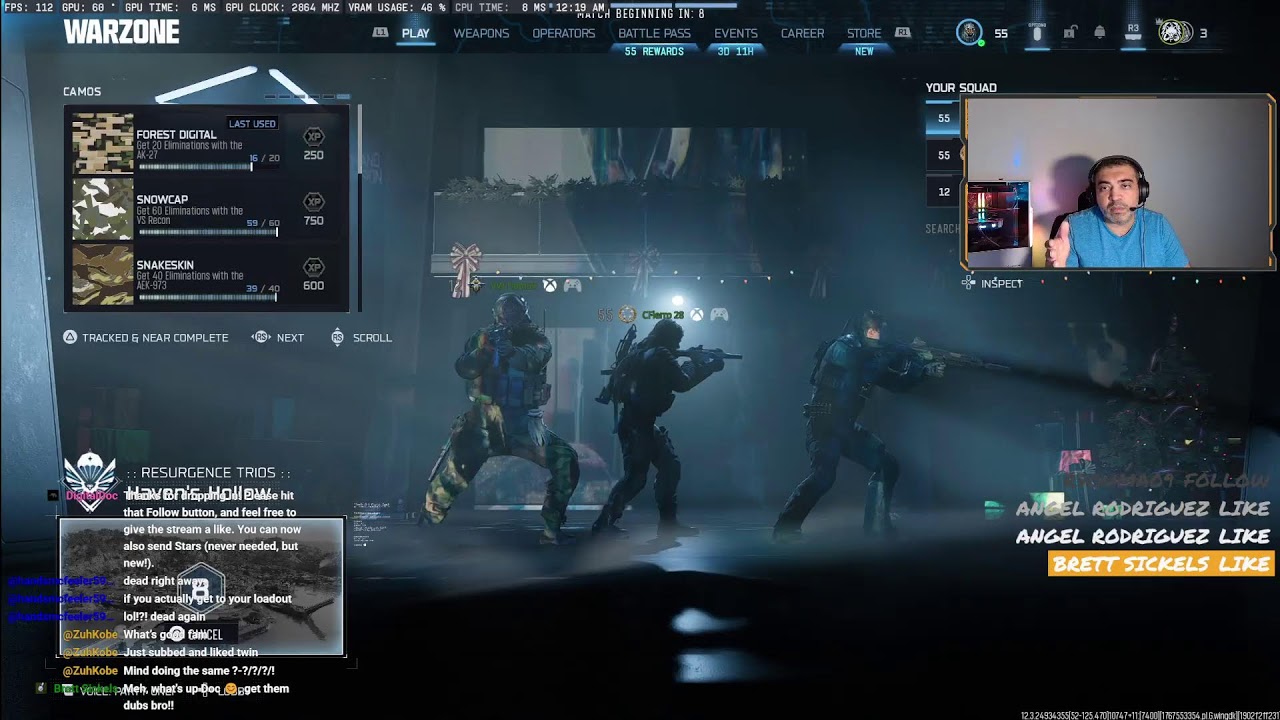Image resolution: width=1280 pixels, height=720 pixels.
Task: Click the player level 55 in header
Action: [x=1001, y=33]
